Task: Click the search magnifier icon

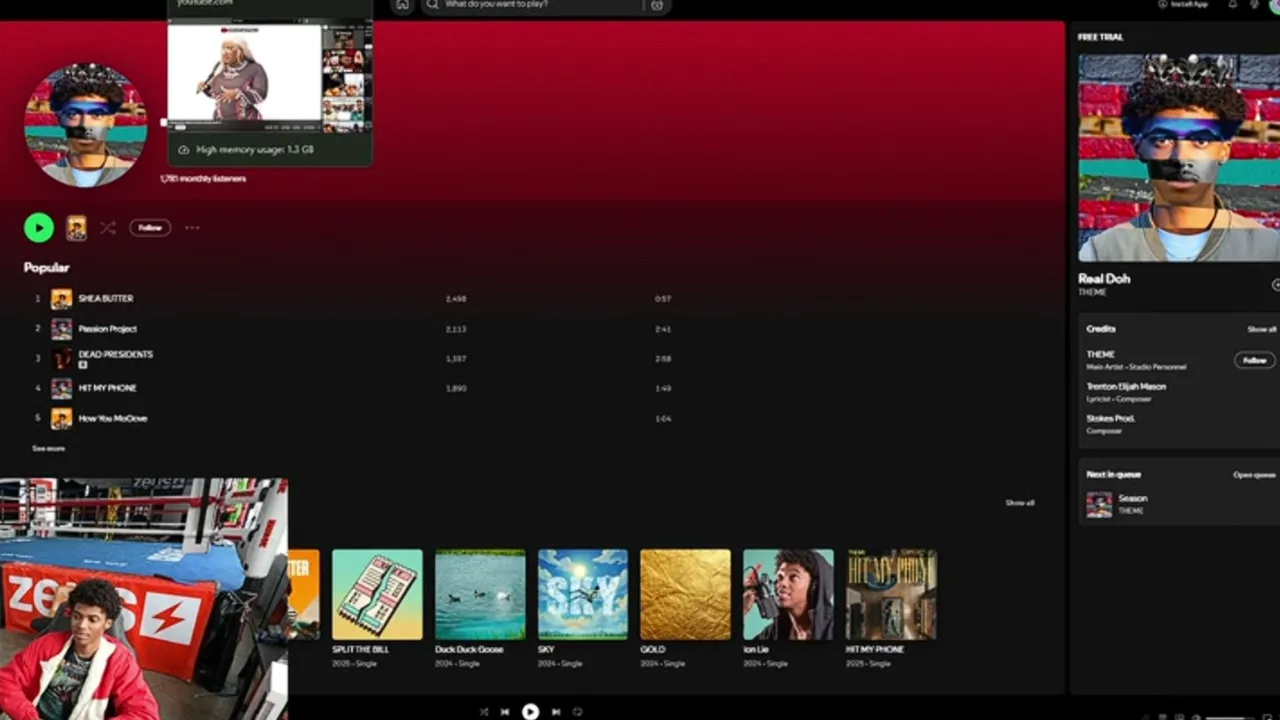Action: [432, 5]
